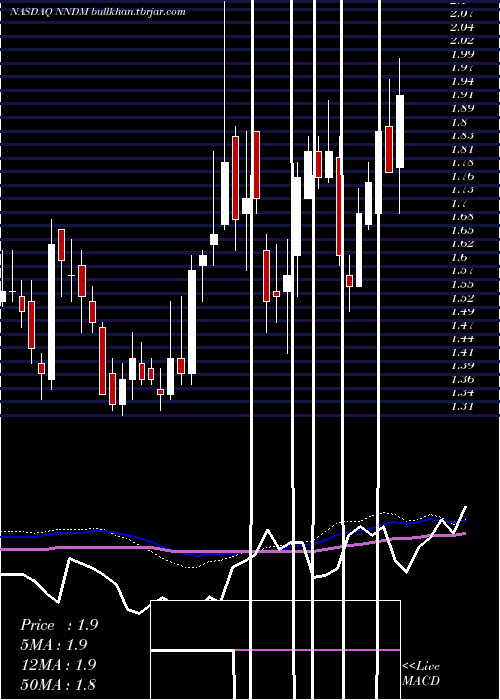Click the 1.34 price level label

click(462, 393)
